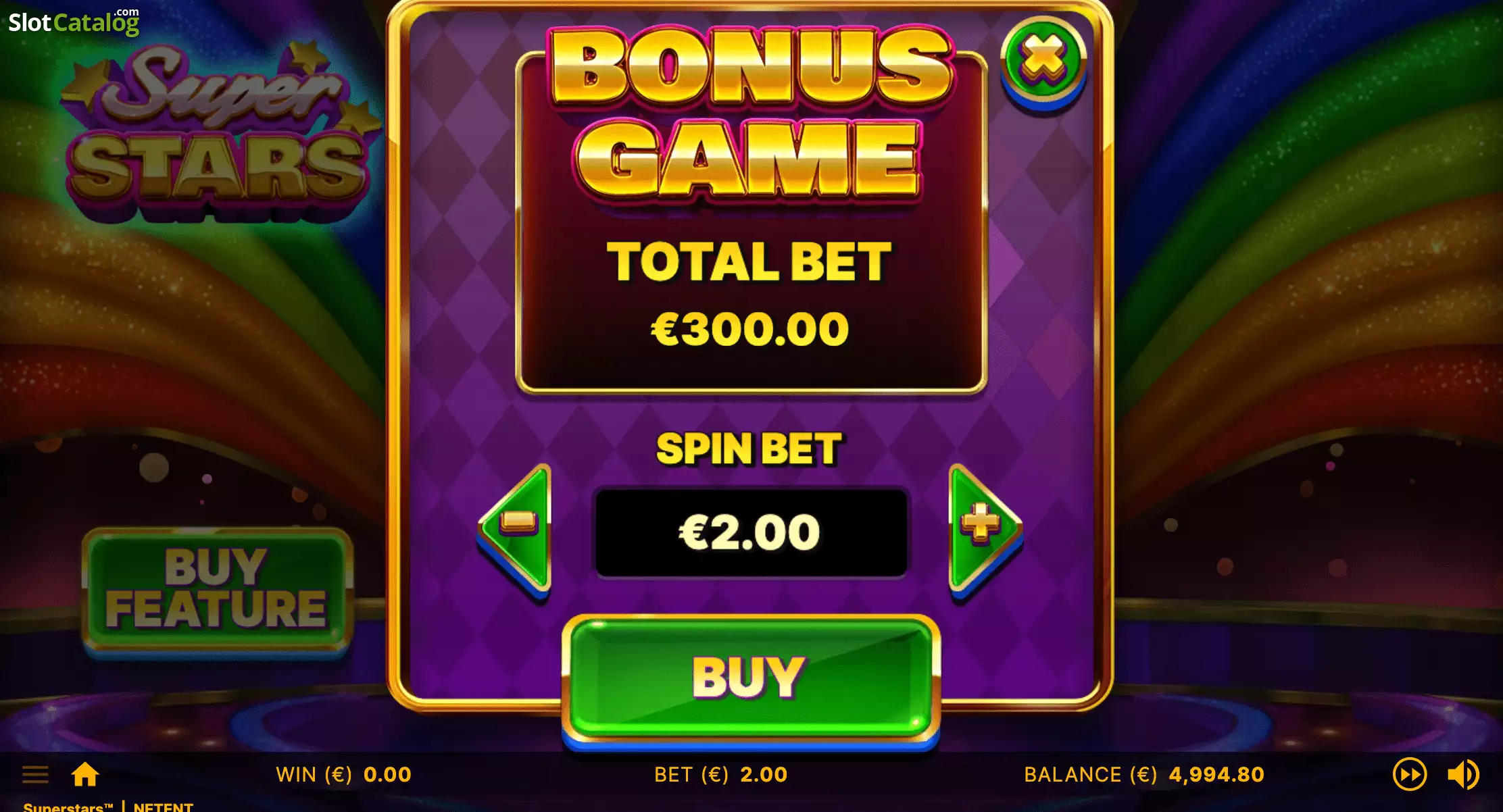Open the hamburger menu icon
This screenshot has width=1503, height=812.
click(x=35, y=774)
